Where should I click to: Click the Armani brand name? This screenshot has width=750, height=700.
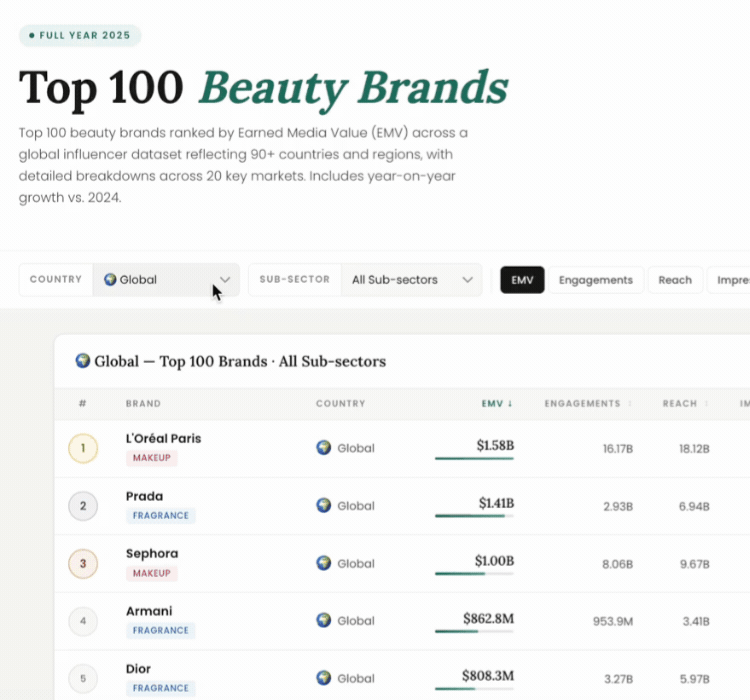[x=149, y=611]
